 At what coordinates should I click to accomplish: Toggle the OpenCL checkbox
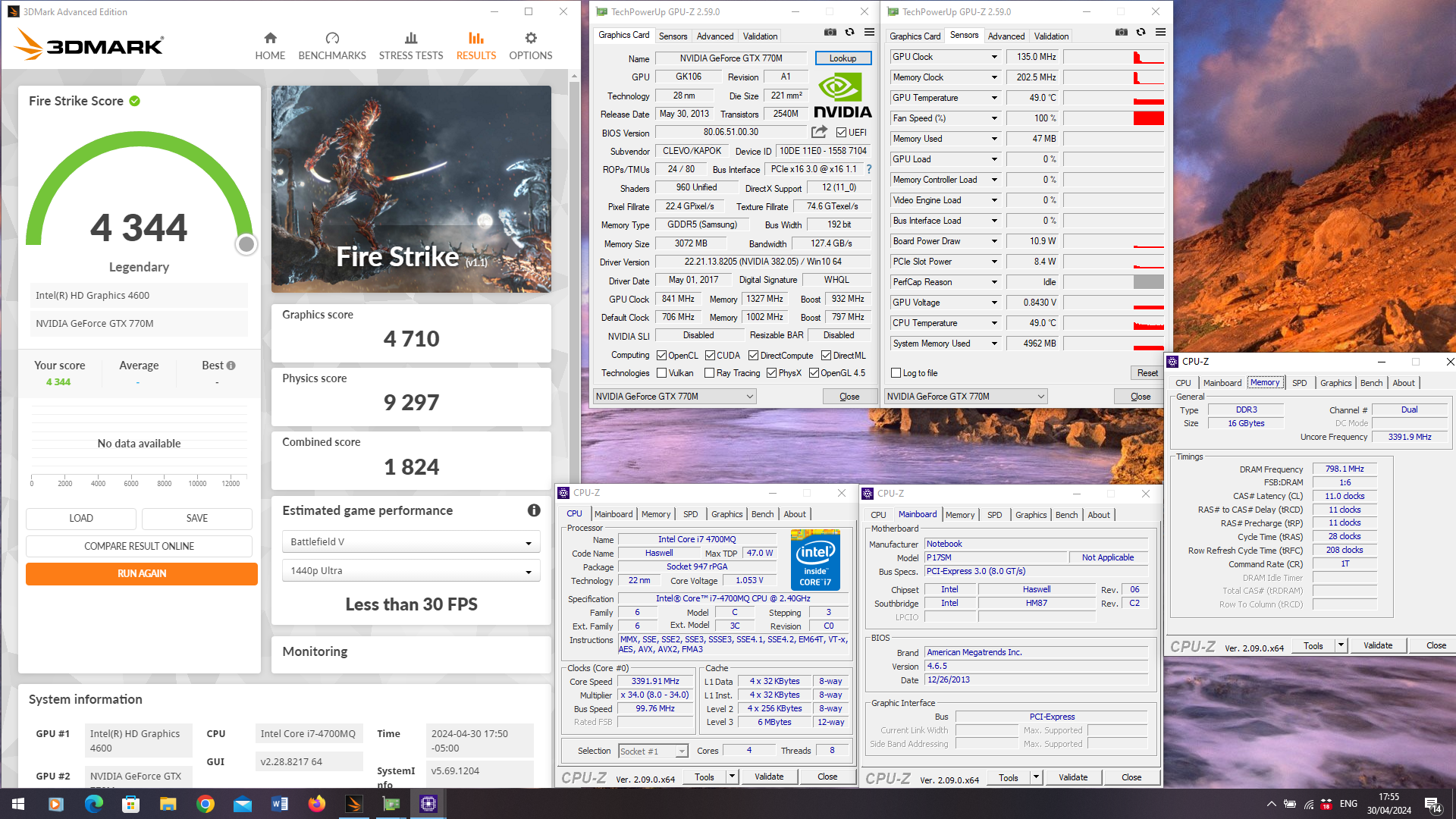661,356
